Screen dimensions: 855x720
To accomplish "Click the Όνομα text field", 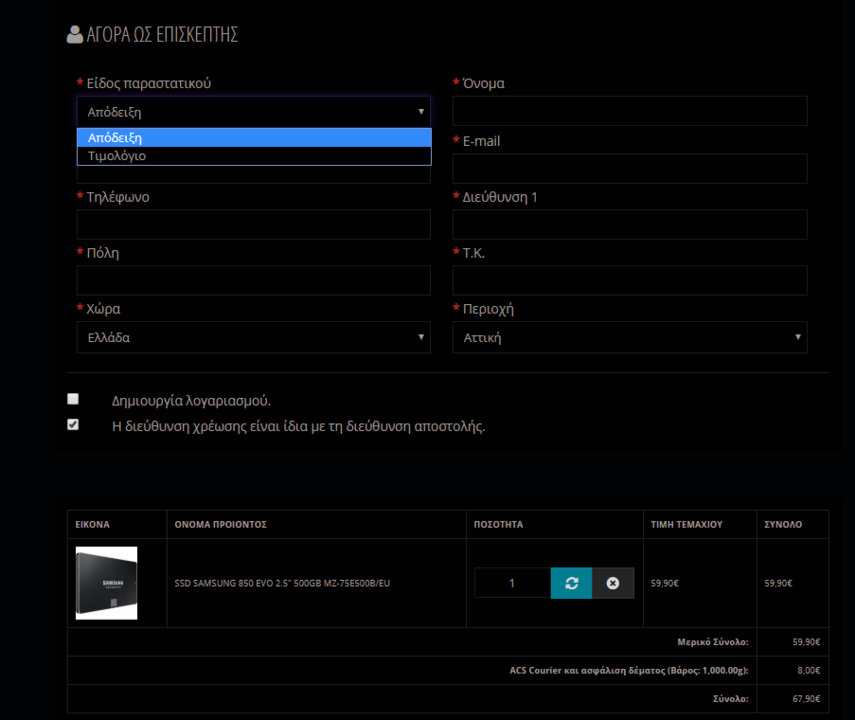I will 629,112.
